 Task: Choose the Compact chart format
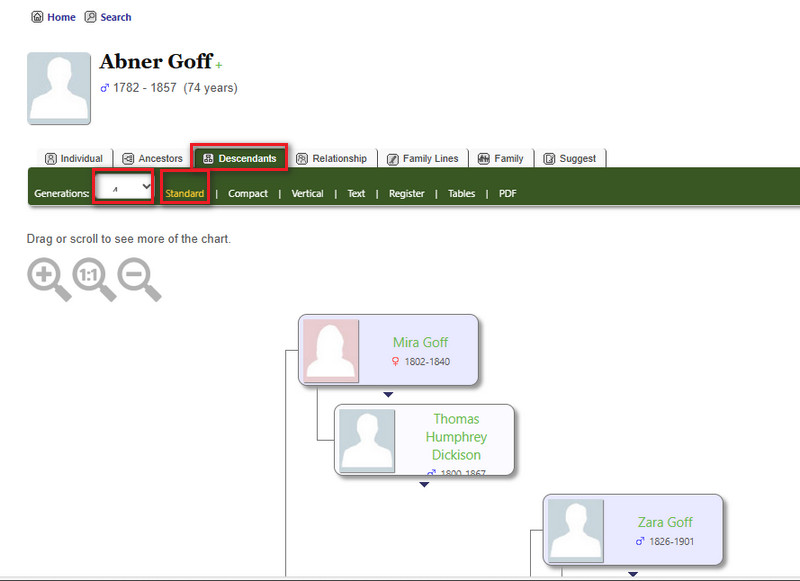248,194
